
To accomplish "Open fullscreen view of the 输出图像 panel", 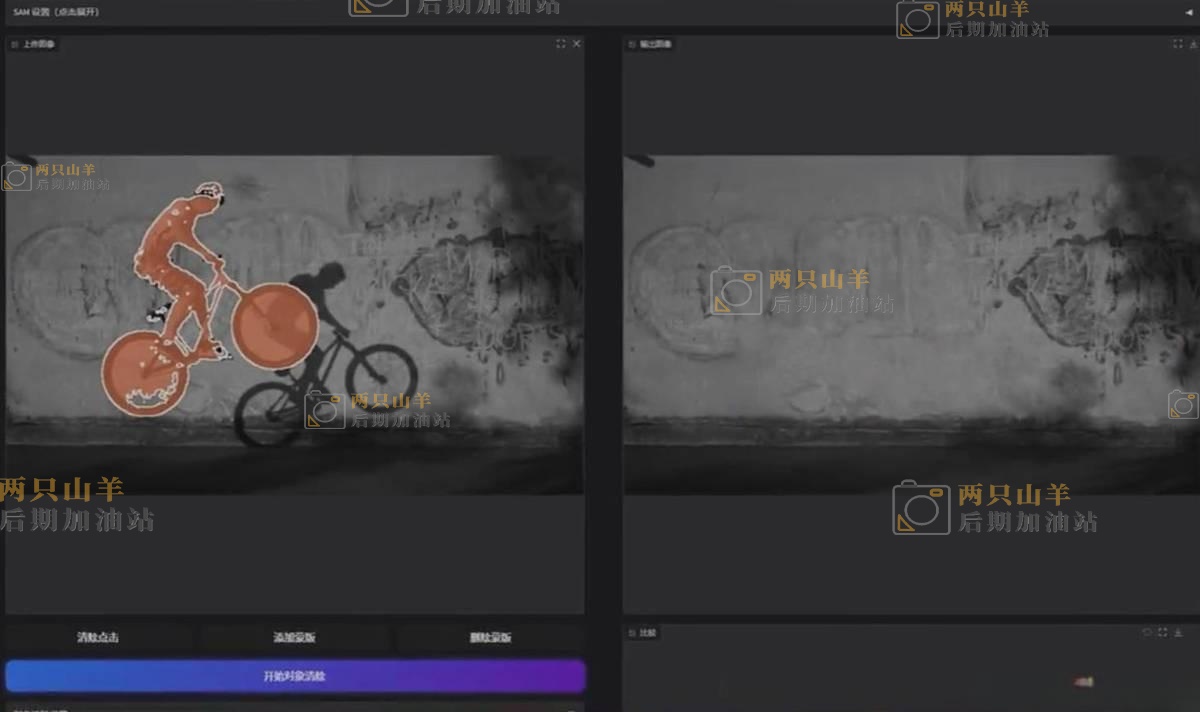I will (1178, 44).
